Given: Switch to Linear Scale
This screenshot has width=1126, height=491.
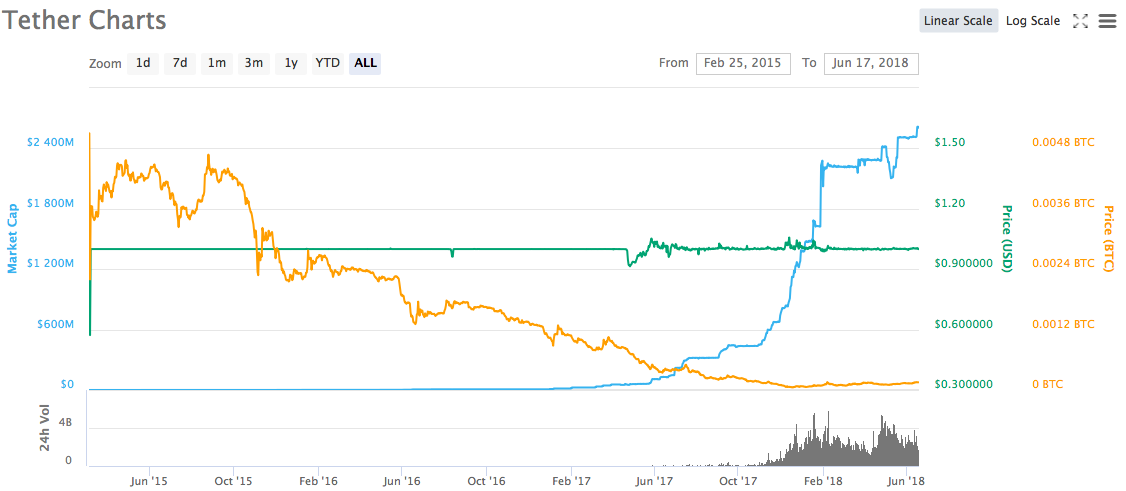Looking at the screenshot, I should (958, 21).
